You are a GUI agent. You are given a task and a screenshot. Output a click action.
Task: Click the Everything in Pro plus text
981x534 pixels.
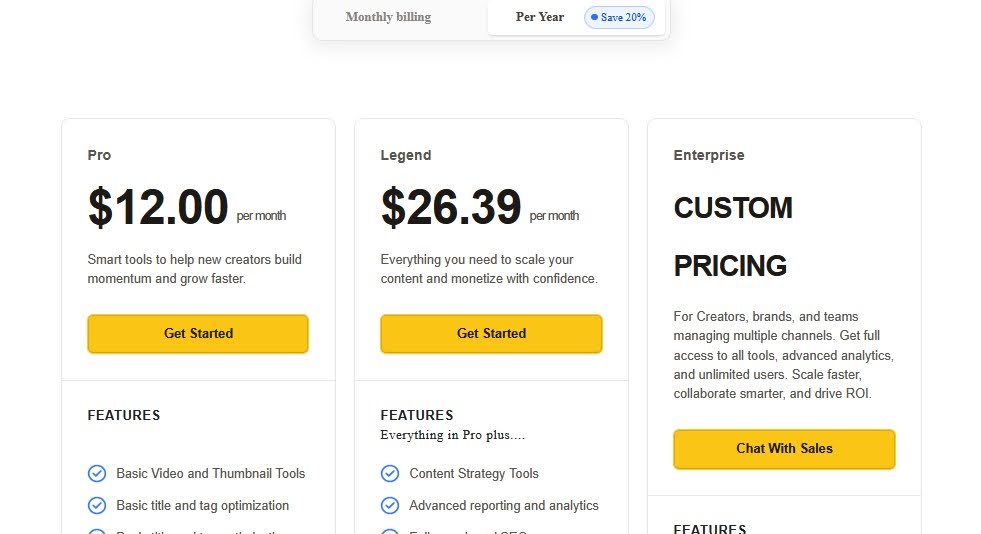[453, 435]
